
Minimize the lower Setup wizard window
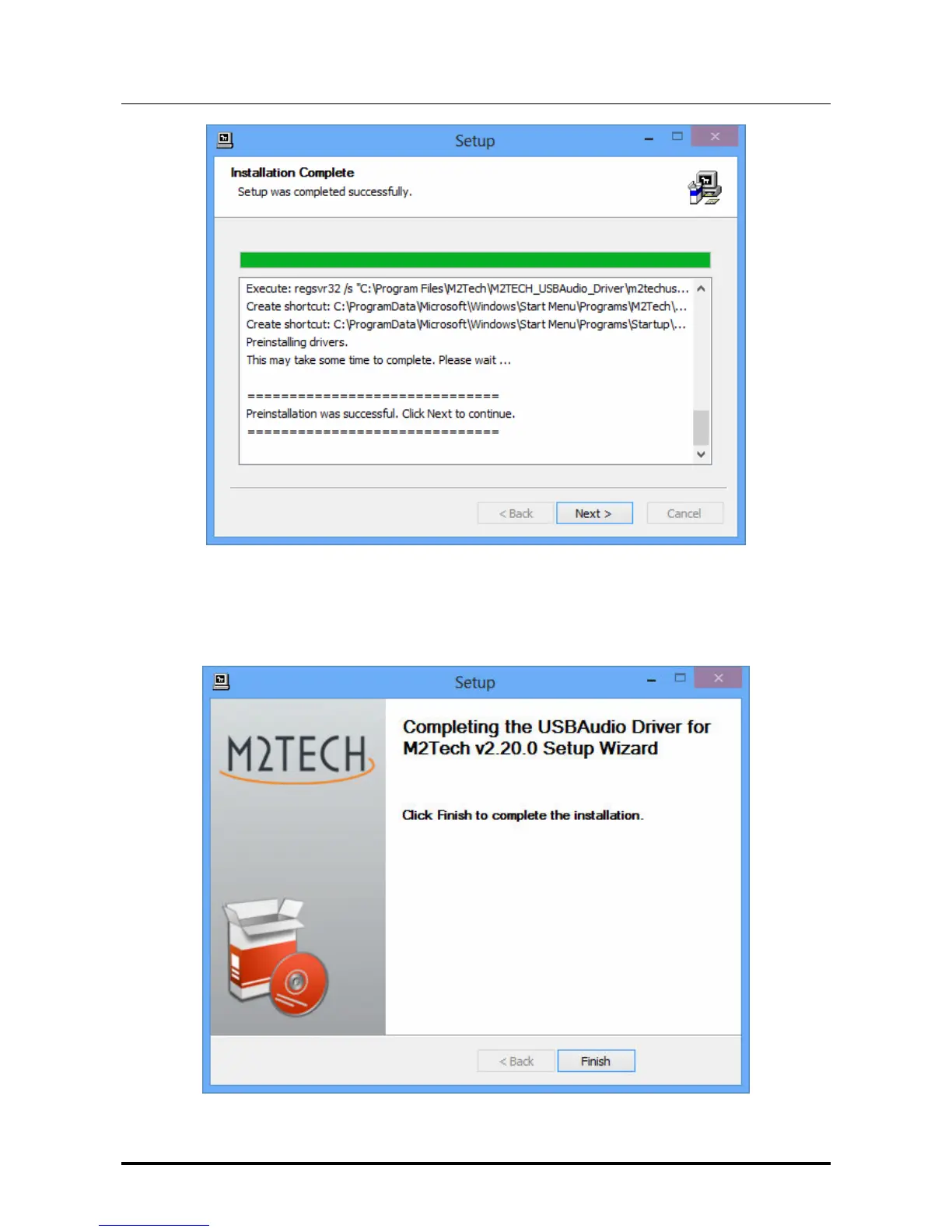coord(652,680)
